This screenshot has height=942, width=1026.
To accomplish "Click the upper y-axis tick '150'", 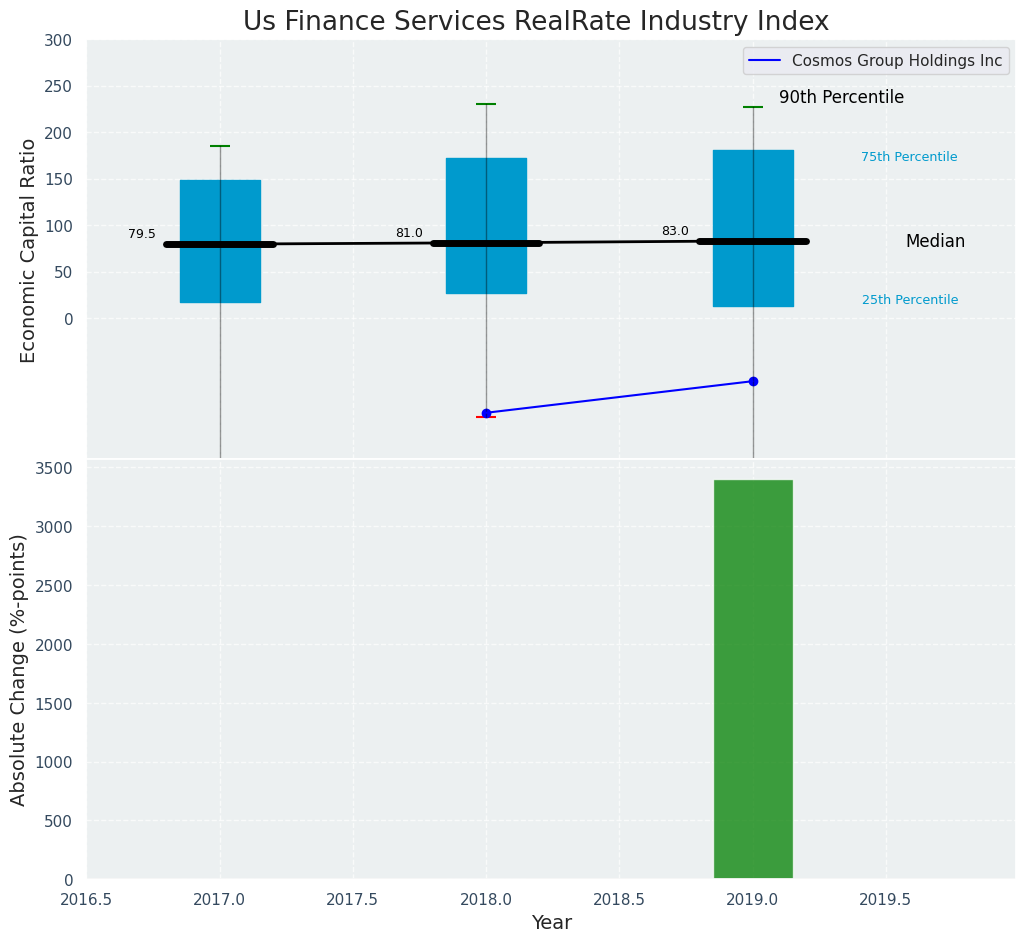I will [57, 180].
